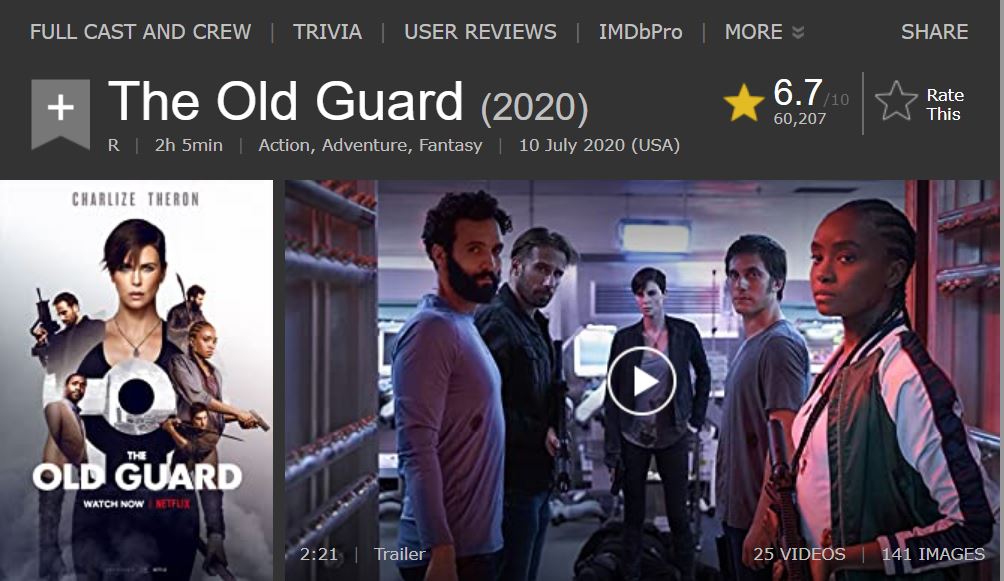Viewport: 1004px width, 581px height.
Task: Open USER REVIEWS link
Action: [x=480, y=32]
